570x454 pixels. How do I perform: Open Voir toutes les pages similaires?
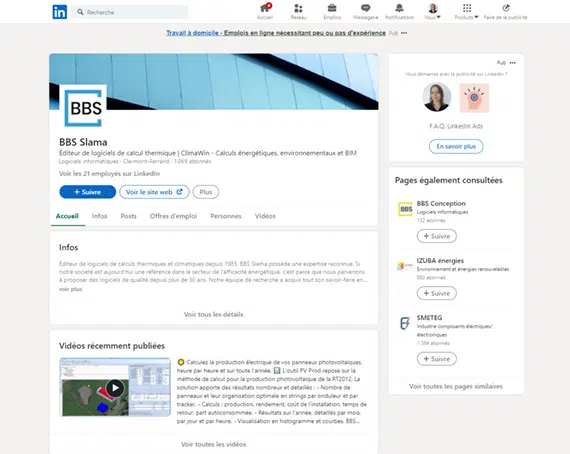[x=456, y=386]
